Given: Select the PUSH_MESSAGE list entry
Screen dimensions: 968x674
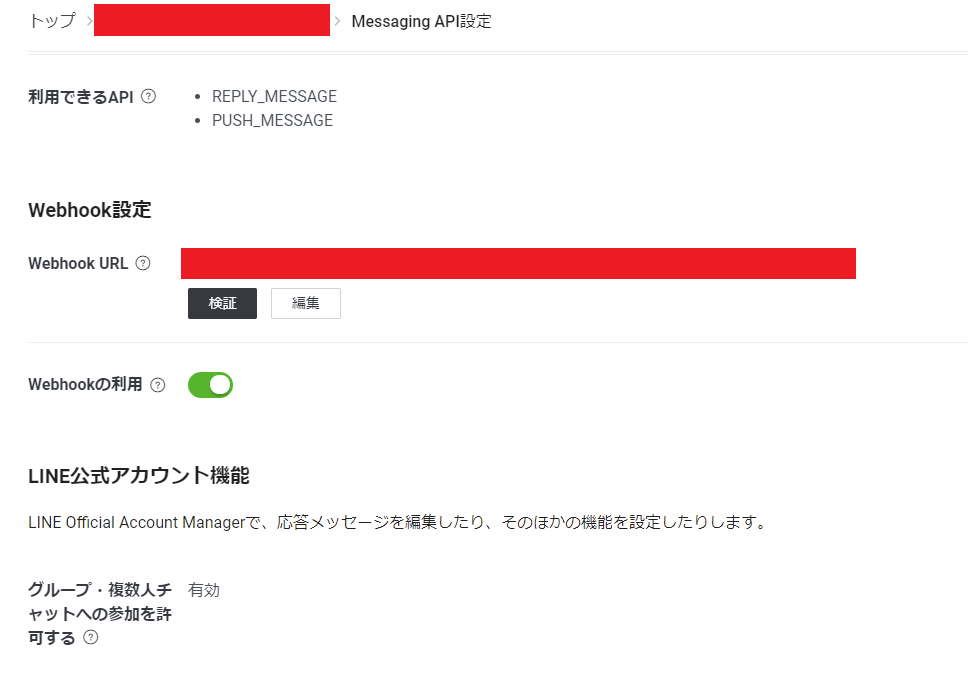Looking at the screenshot, I should [272, 120].
